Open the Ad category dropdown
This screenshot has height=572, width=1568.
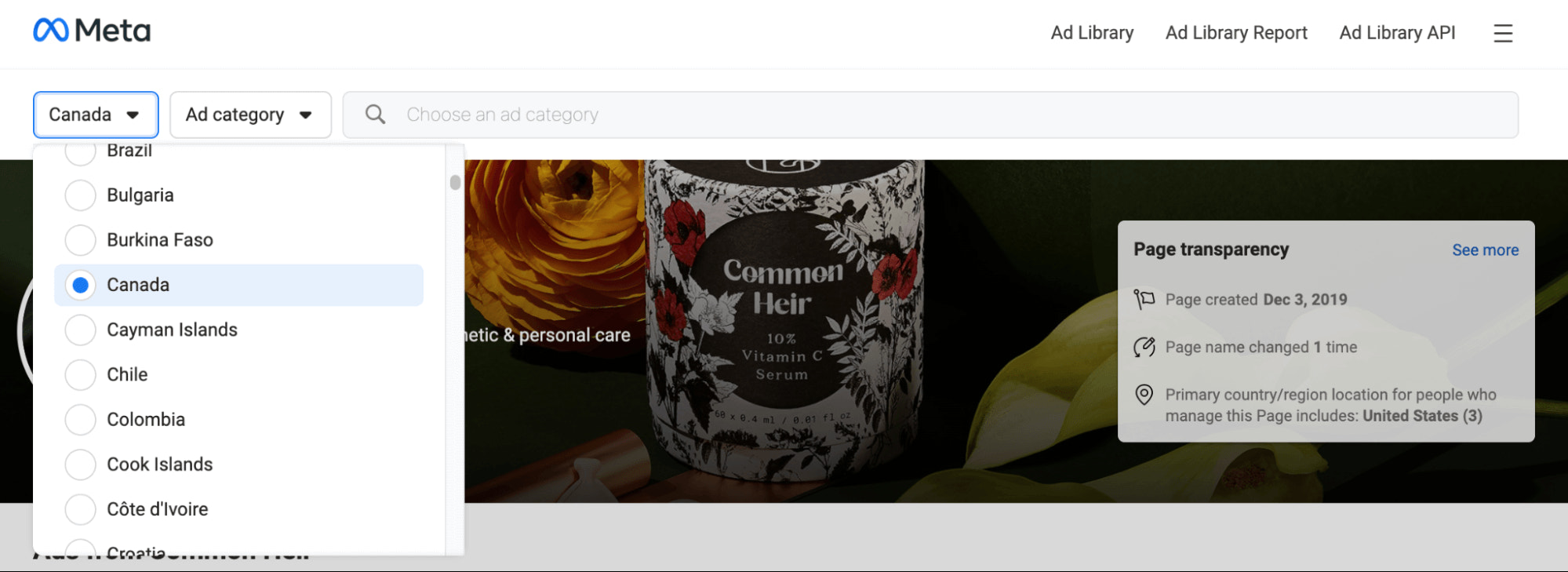point(250,115)
